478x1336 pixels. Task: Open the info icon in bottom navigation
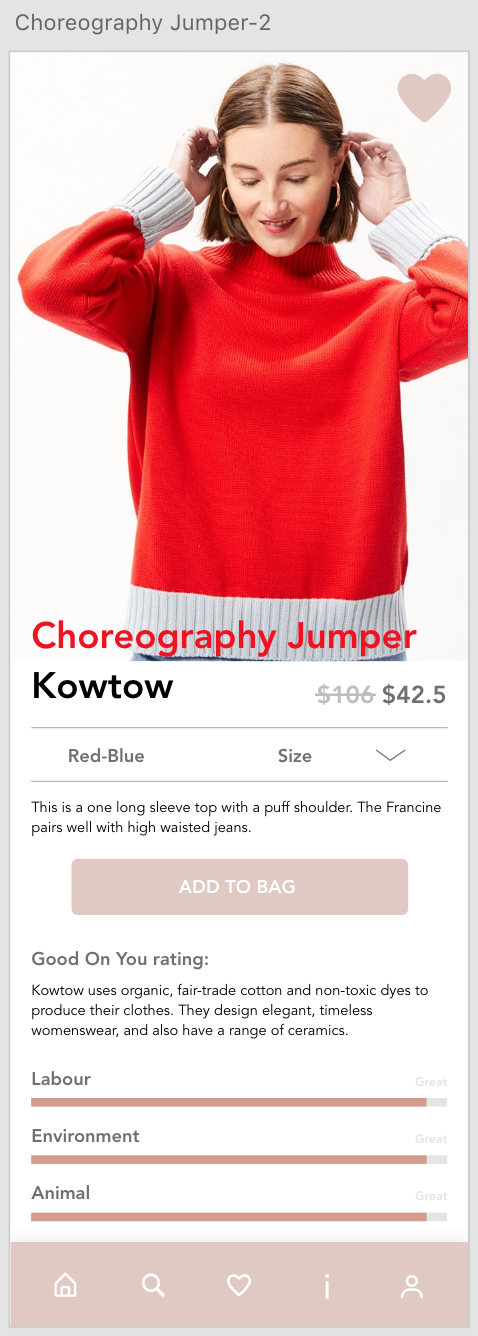click(x=326, y=1286)
